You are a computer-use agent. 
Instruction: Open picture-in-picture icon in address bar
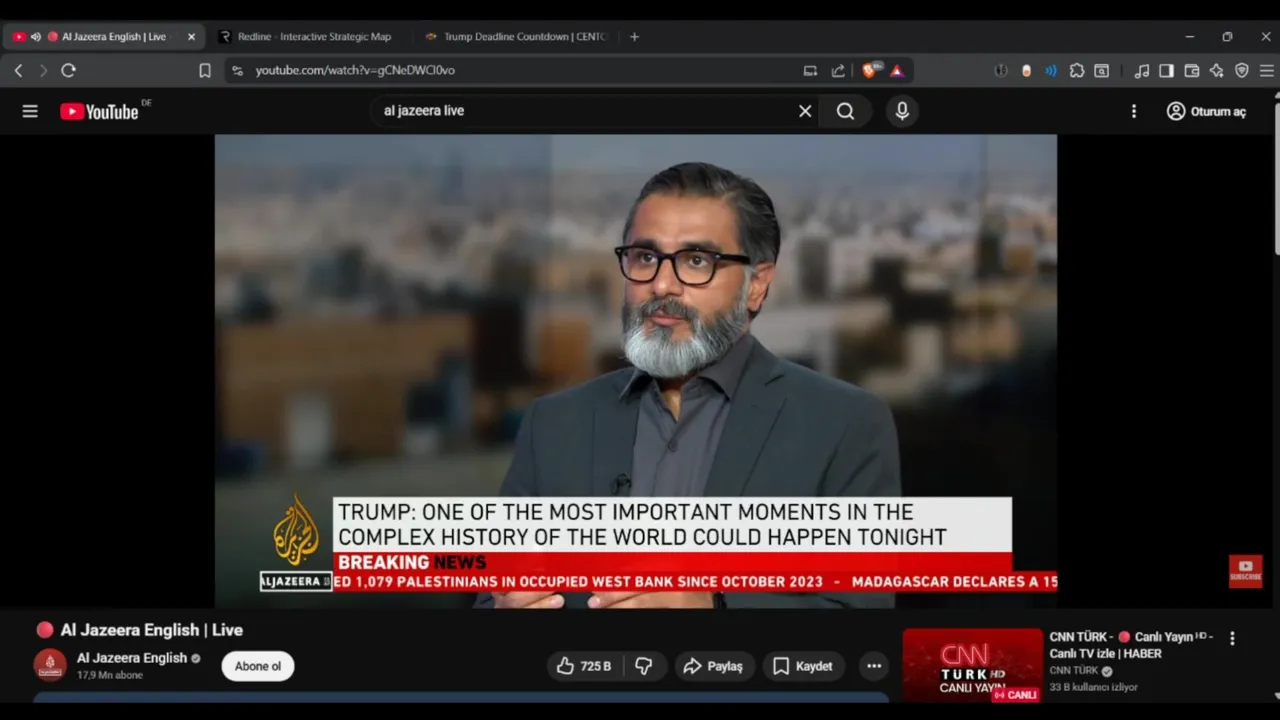click(x=810, y=70)
